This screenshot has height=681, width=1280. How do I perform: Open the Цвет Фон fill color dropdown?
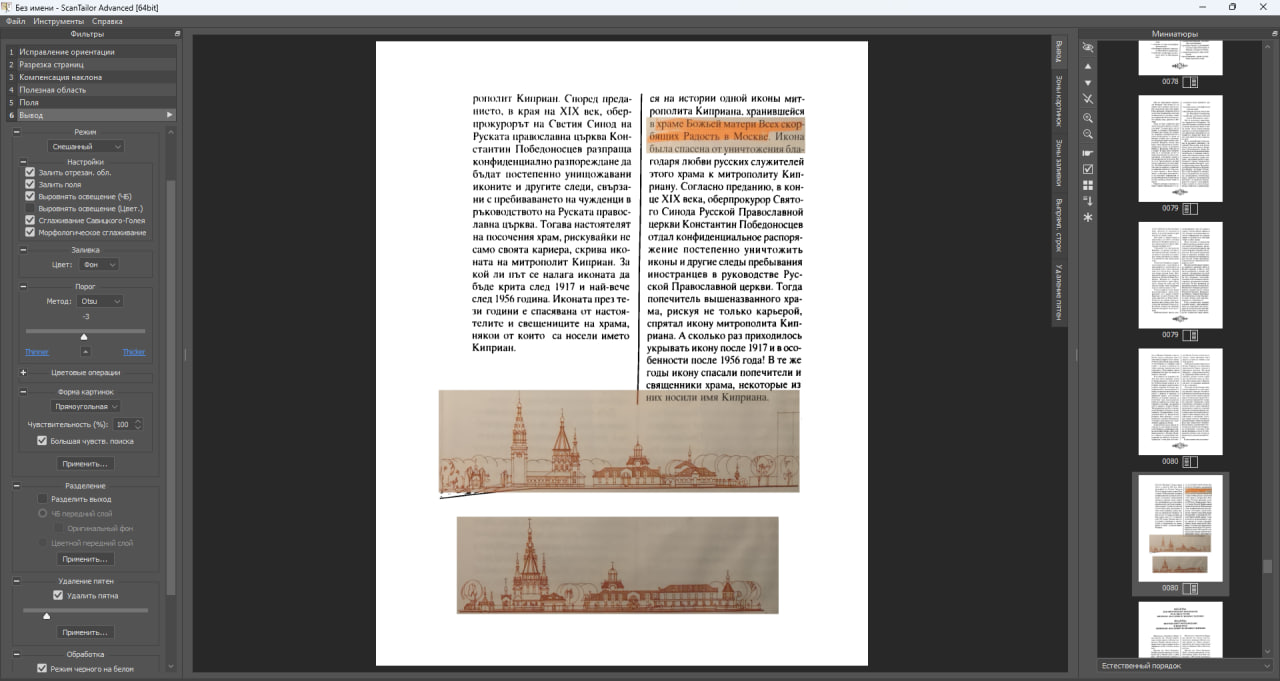pos(99,265)
